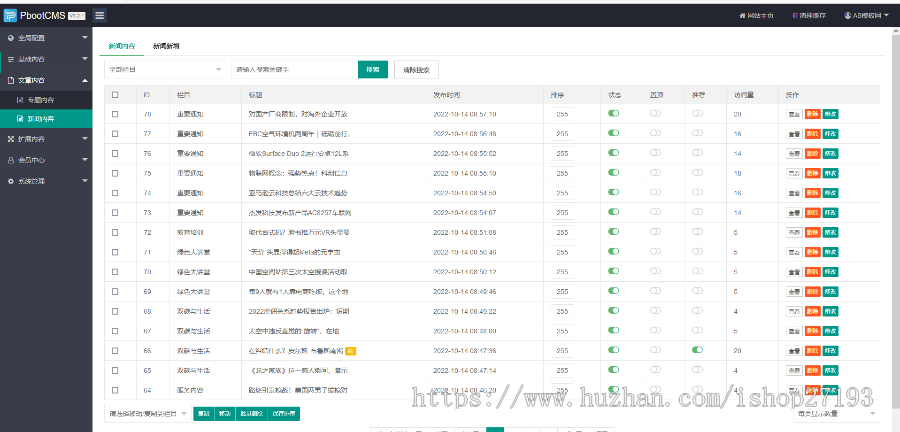This screenshot has height=432, width=900.
Task: Open 新闻内容 in the sidebar submenu
Action: (46, 119)
